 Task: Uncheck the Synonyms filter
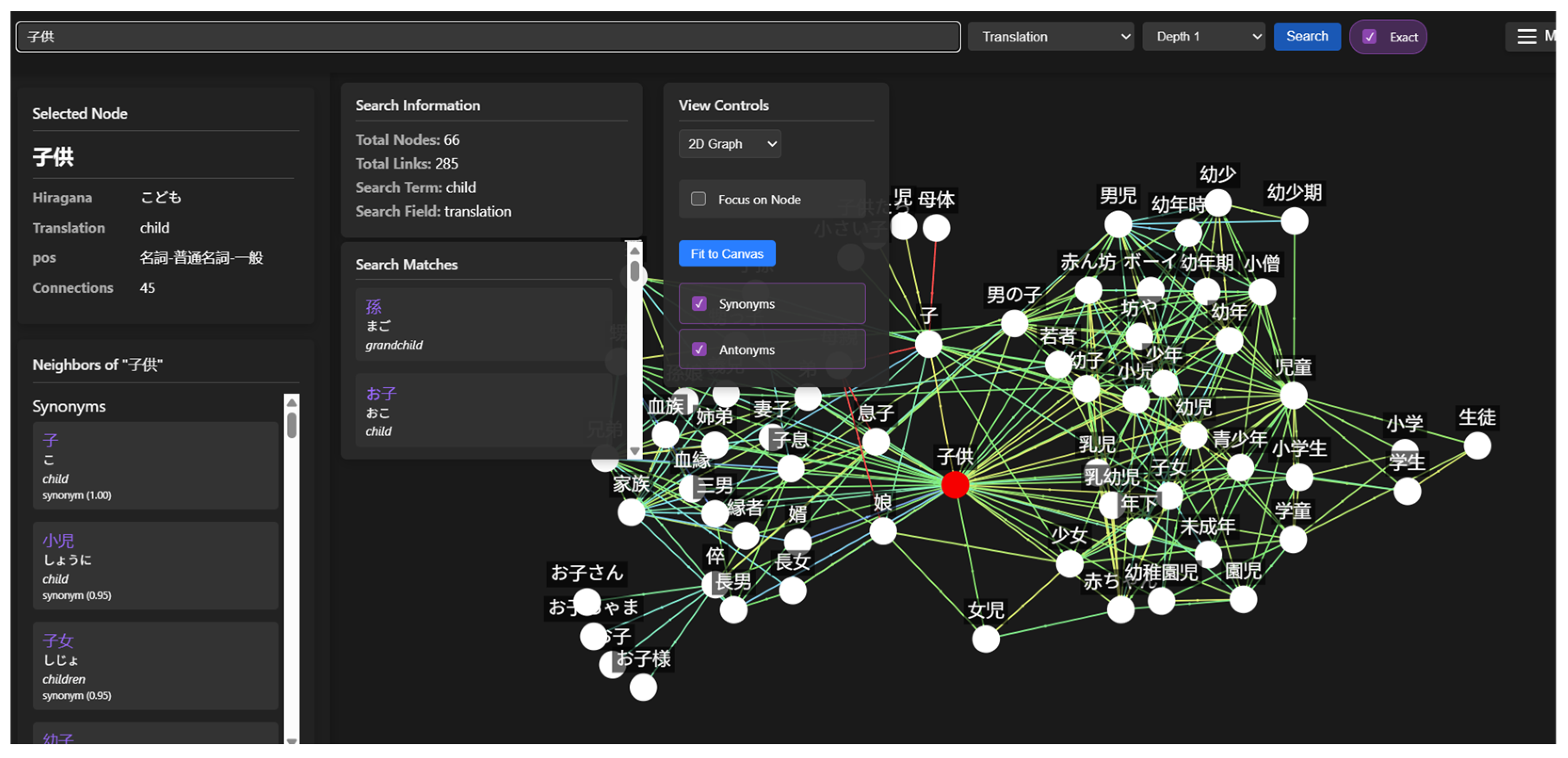[x=699, y=303]
